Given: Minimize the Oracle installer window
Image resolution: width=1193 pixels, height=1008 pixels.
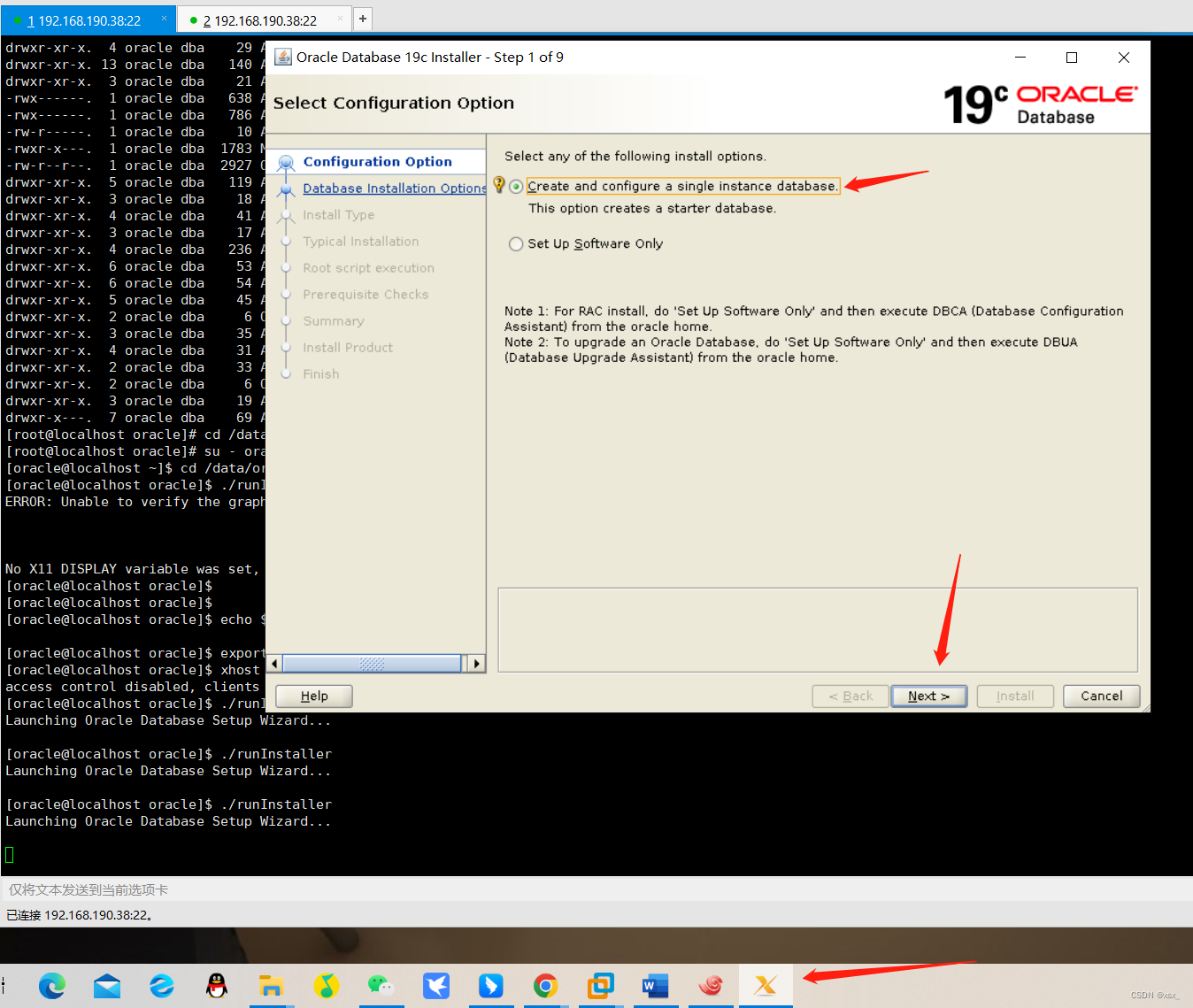Looking at the screenshot, I should 1020,58.
